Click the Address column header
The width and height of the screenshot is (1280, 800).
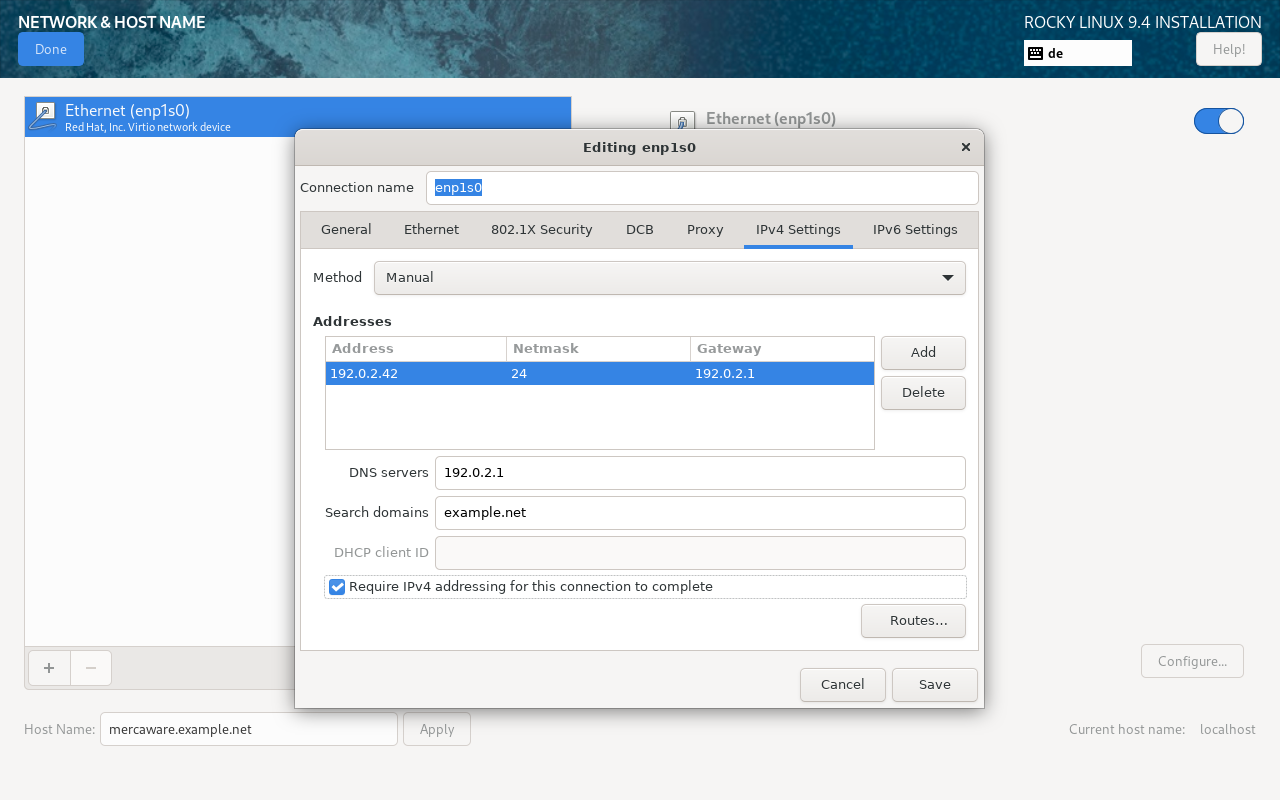[x=416, y=349]
